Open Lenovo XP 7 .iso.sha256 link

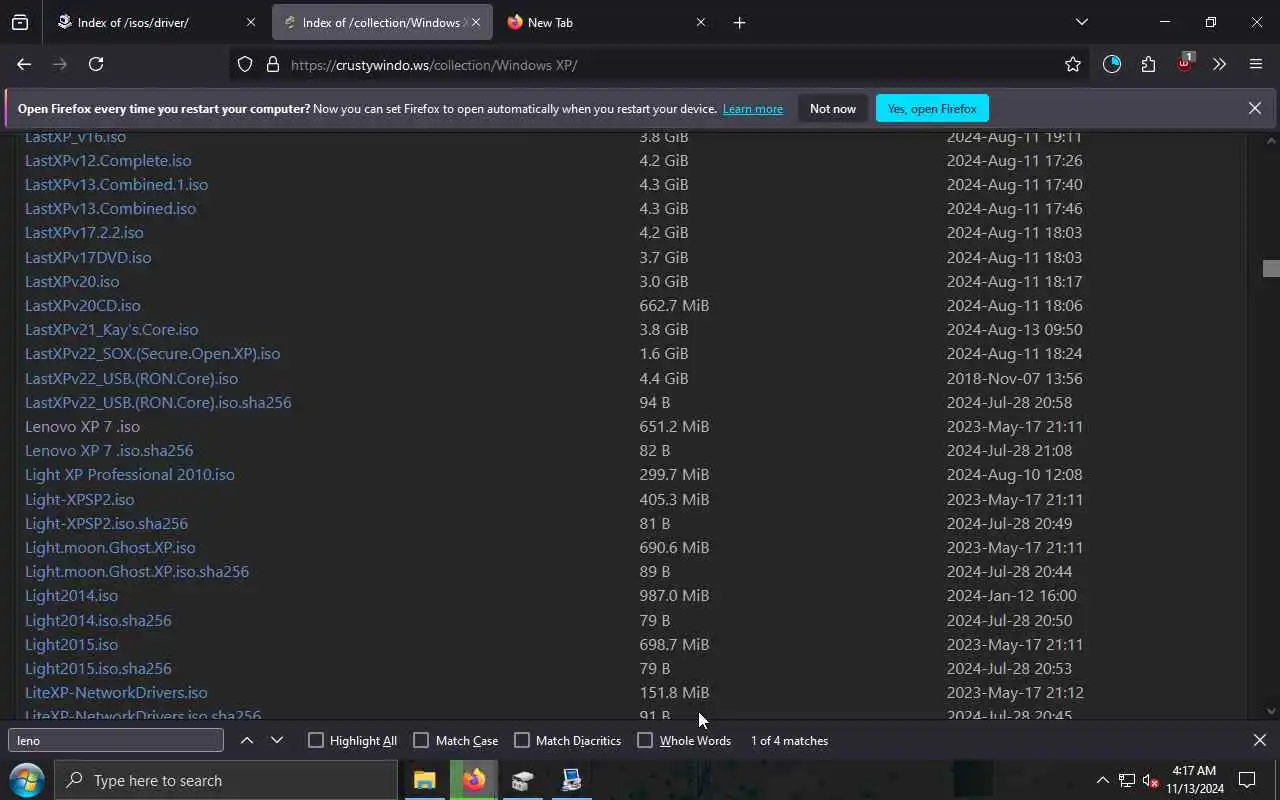(109, 450)
